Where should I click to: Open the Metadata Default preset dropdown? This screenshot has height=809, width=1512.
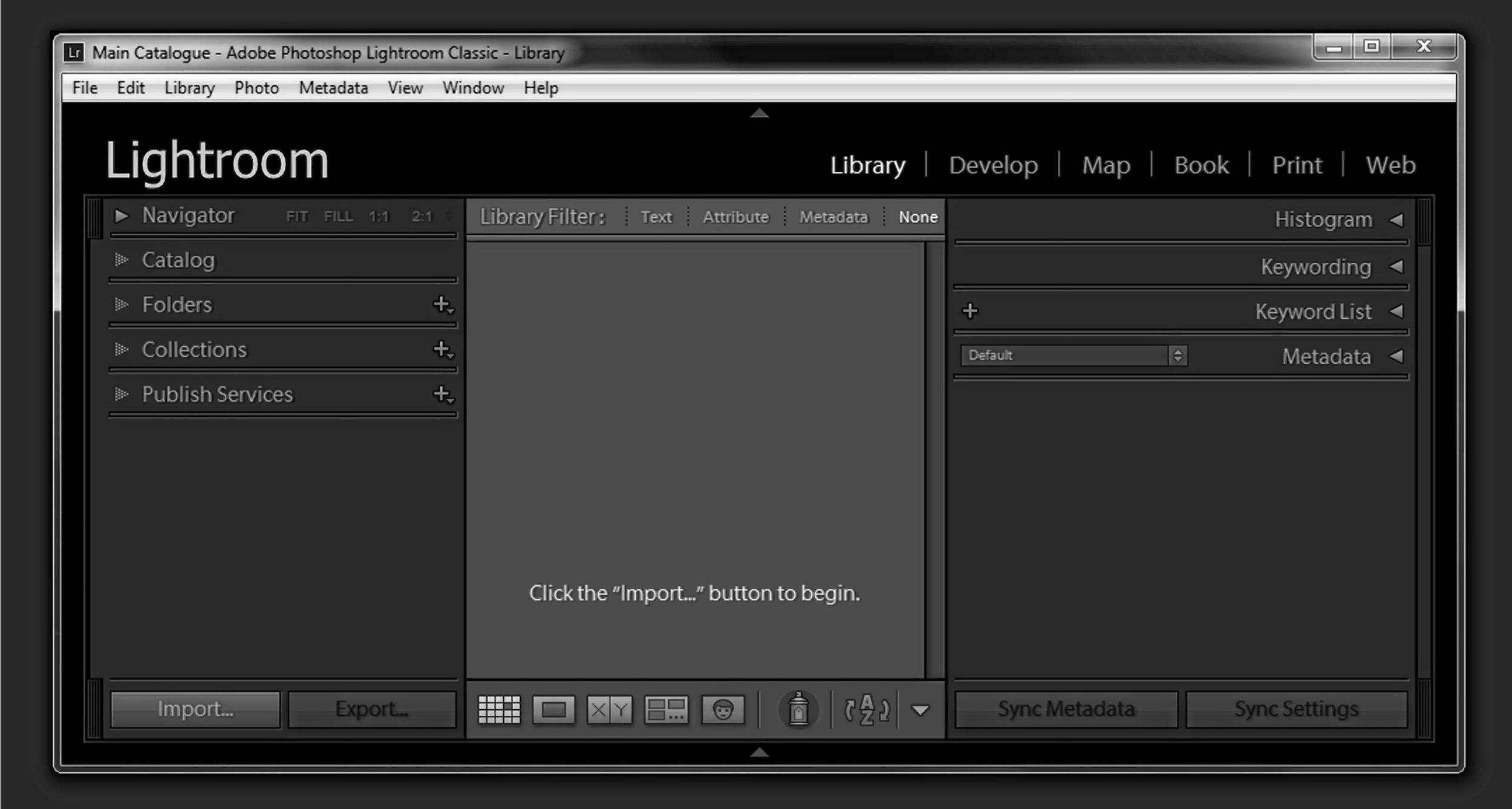(1074, 355)
